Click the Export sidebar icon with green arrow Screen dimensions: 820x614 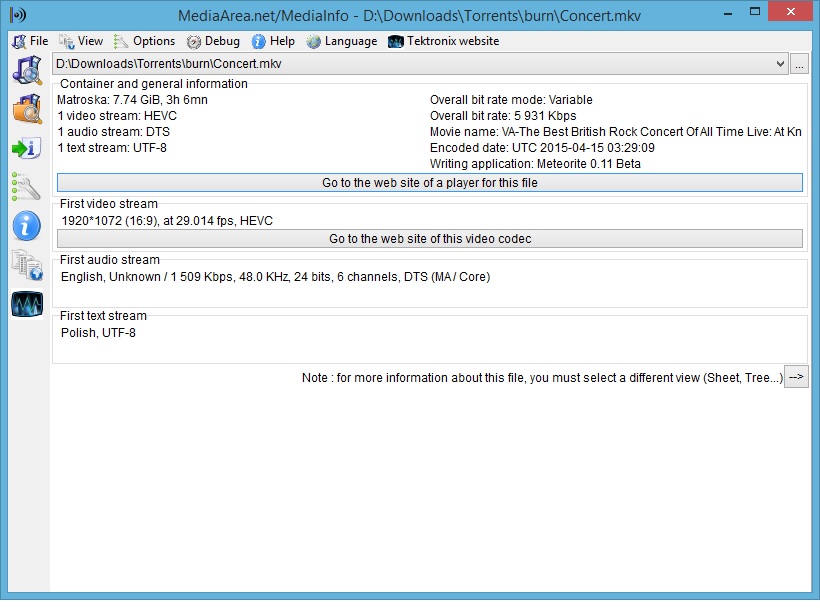click(27, 149)
